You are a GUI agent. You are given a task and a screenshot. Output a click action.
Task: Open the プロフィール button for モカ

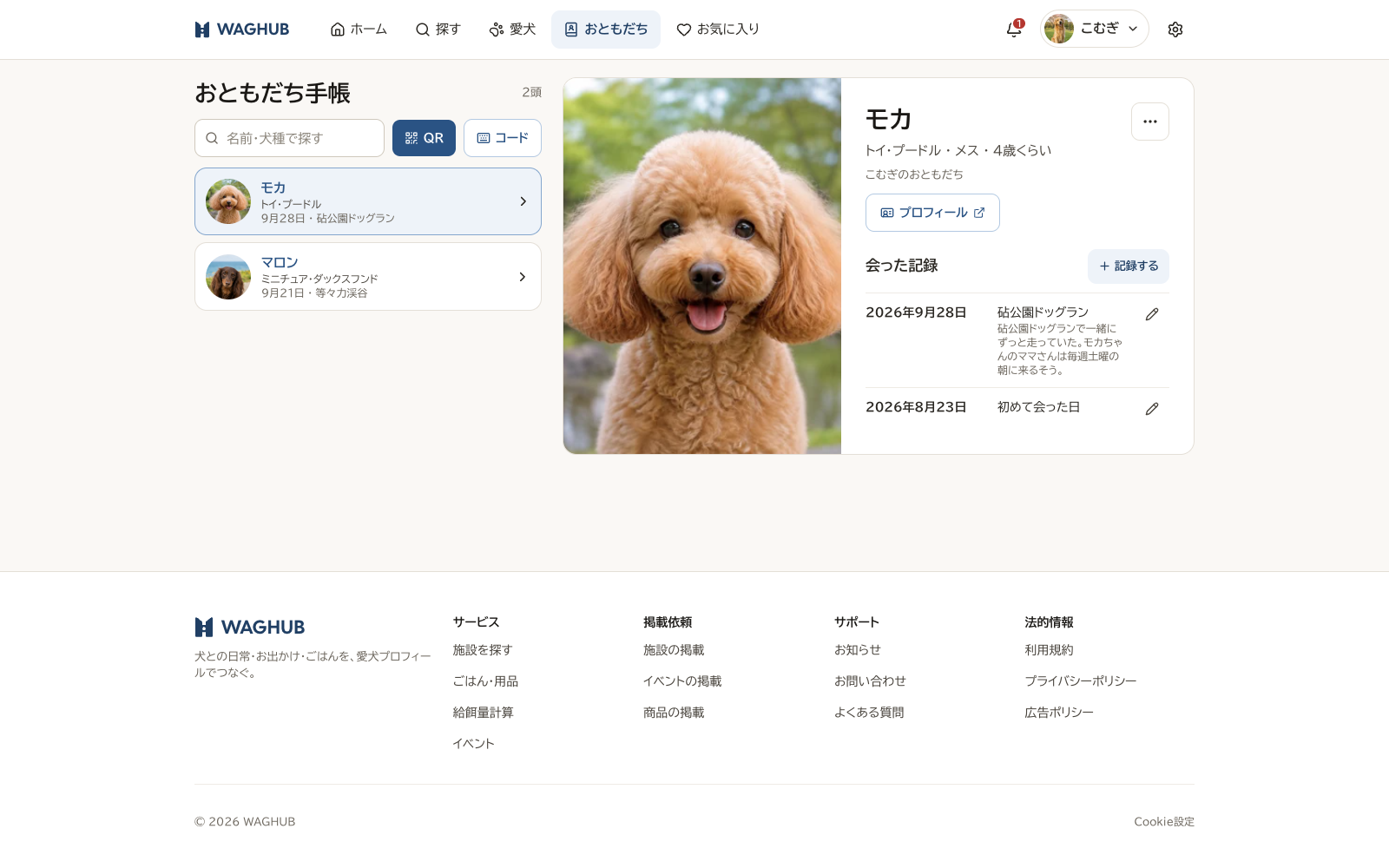(932, 213)
